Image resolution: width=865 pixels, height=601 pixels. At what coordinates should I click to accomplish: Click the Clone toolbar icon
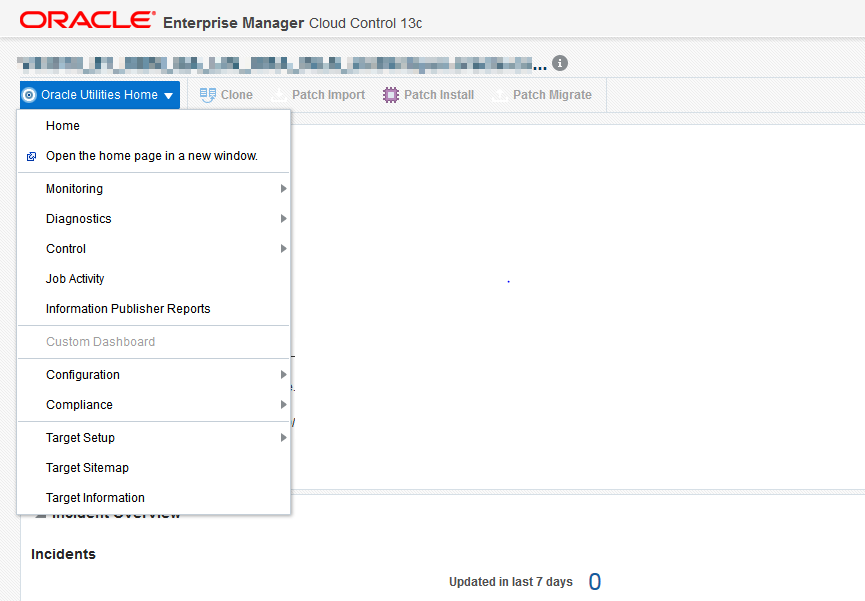tap(207, 95)
